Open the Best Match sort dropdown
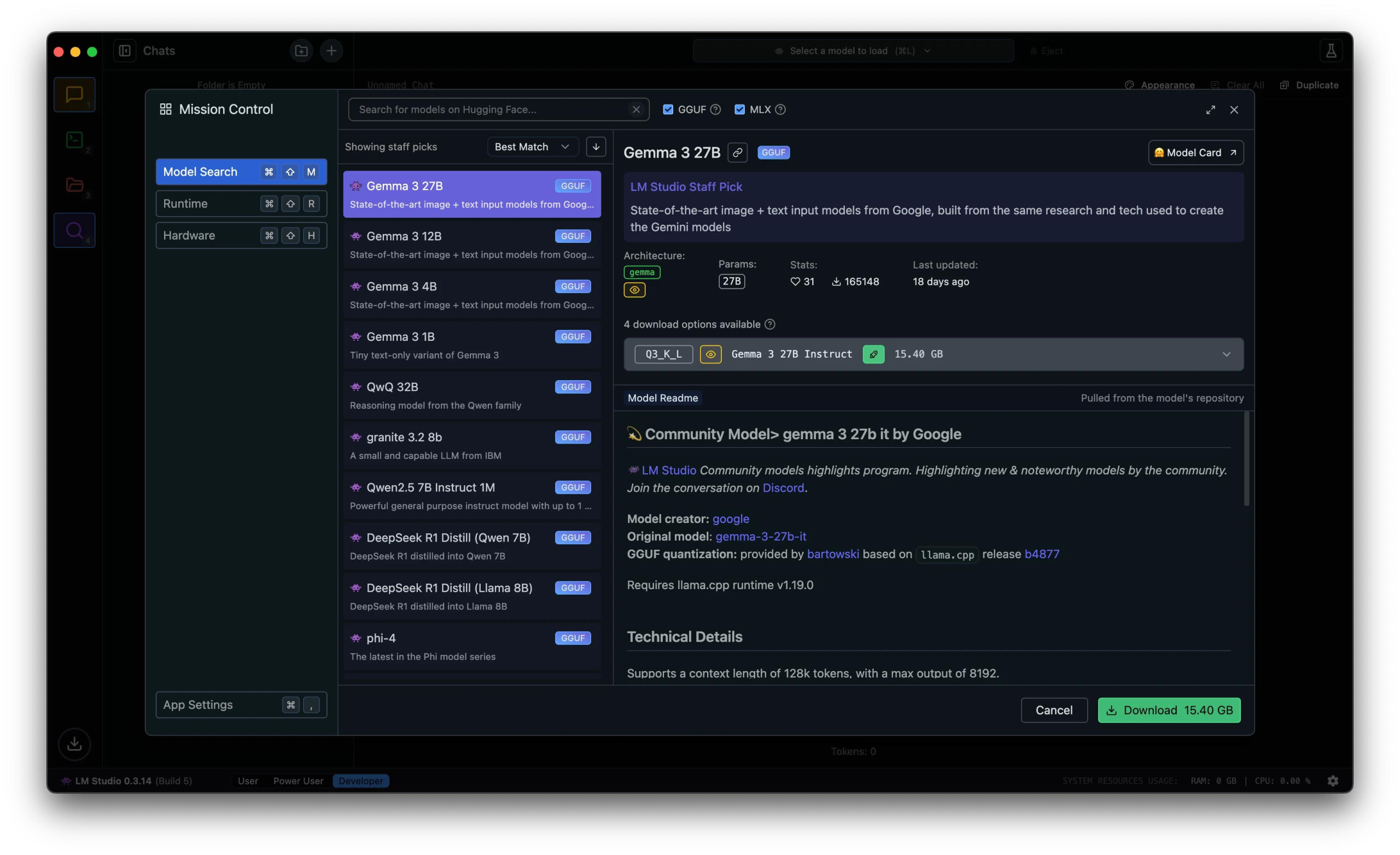Screen dimensions: 1400x855 pyautogui.click(x=533, y=147)
